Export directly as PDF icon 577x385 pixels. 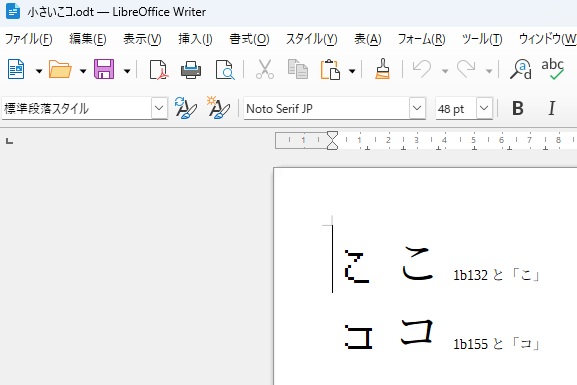[159, 70]
